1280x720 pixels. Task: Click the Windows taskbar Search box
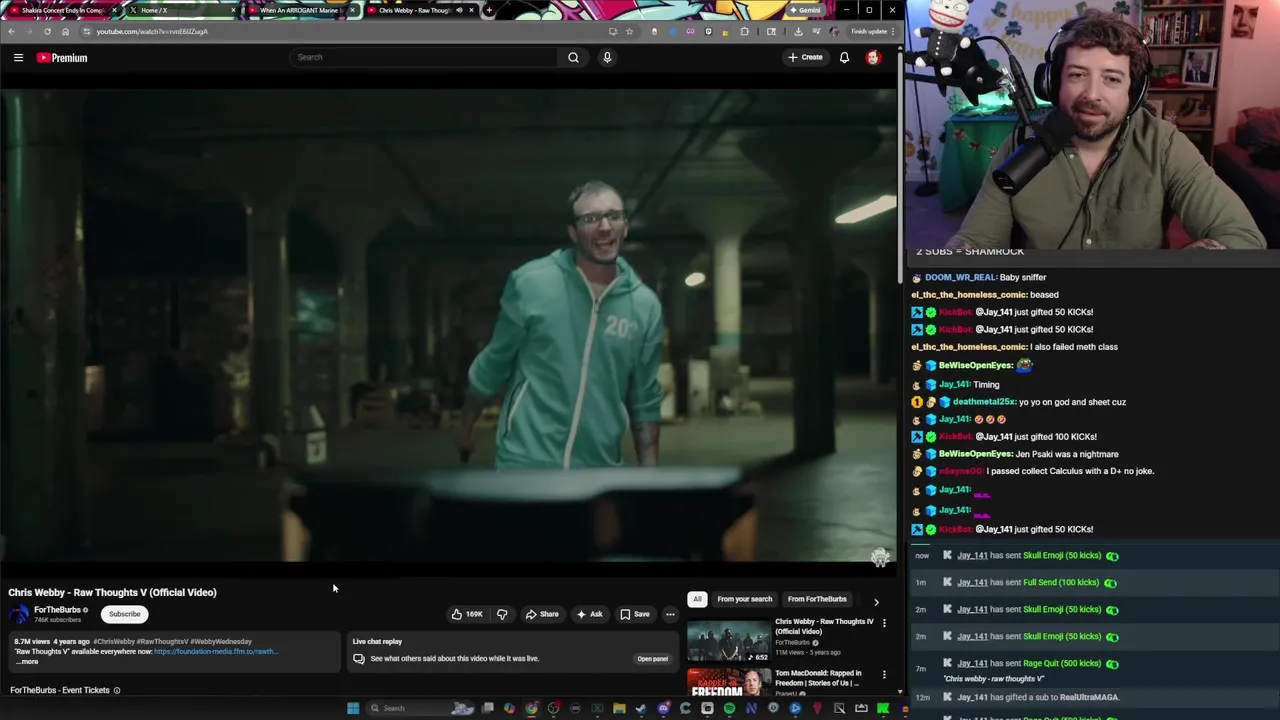420,708
